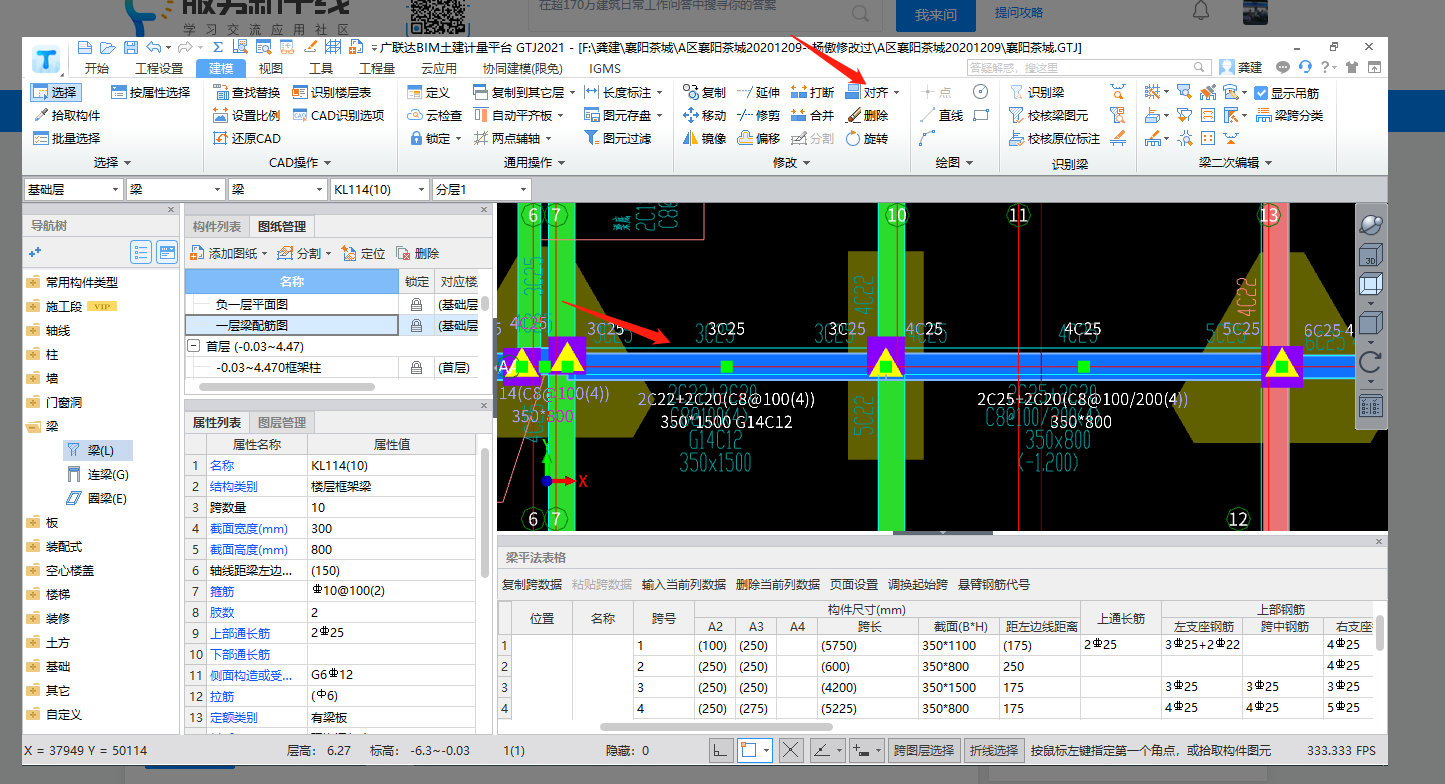1445x784 pixels.
Task: Click 删除当前列数据 button
Action: (778, 584)
